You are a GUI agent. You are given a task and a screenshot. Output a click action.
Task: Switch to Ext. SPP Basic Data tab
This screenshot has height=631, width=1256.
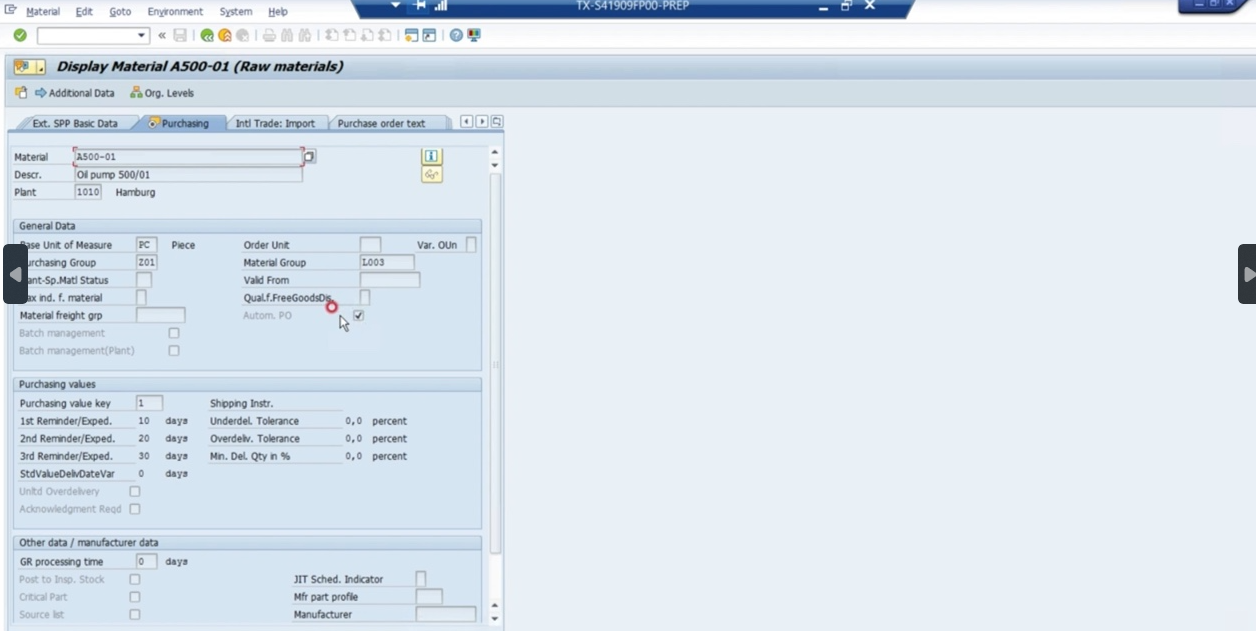(x=75, y=123)
